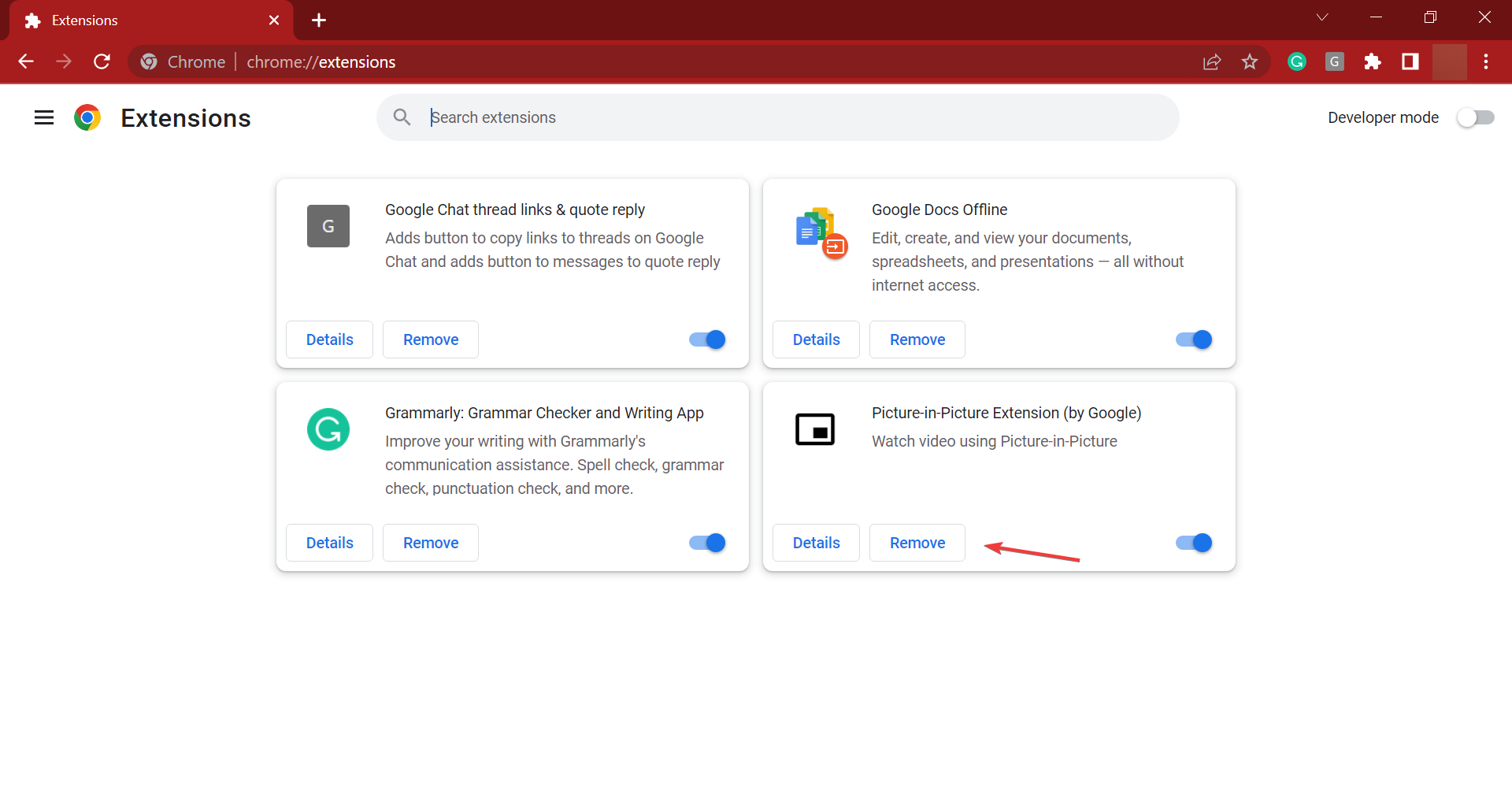Disable the Grammarly extension toggle
Screen dimensions: 1512x794
707,543
